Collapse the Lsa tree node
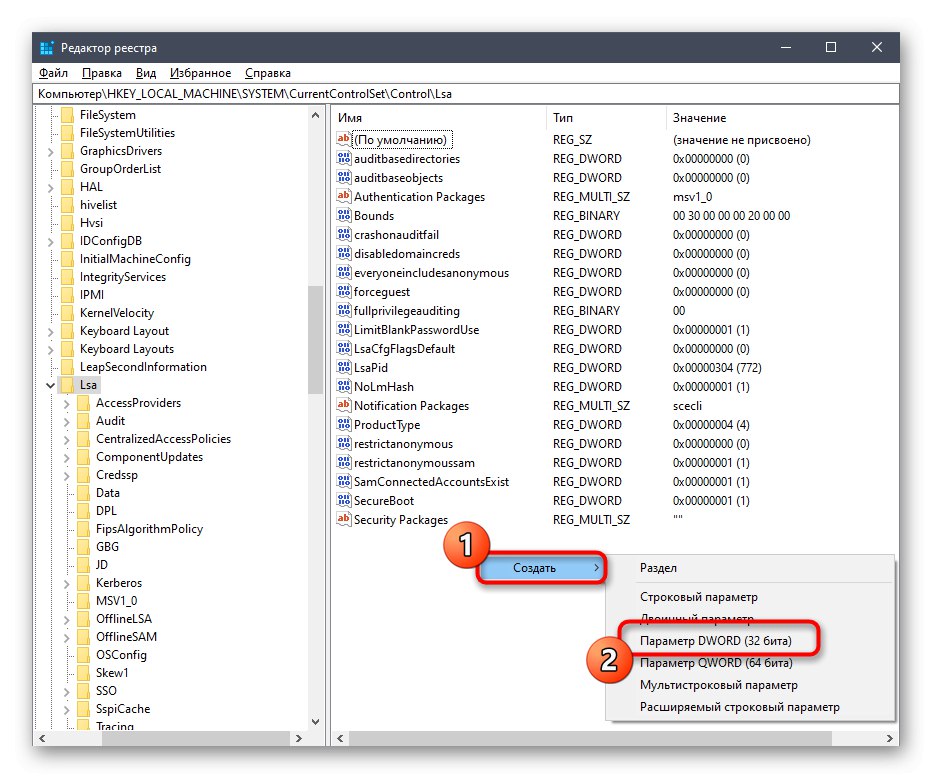This screenshot has height=778, width=932. [x=51, y=386]
